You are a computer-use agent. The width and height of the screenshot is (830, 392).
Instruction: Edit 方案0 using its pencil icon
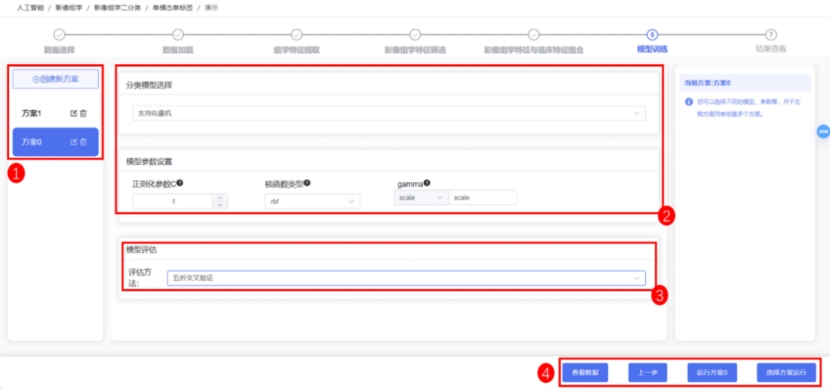(x=74, y=142)
